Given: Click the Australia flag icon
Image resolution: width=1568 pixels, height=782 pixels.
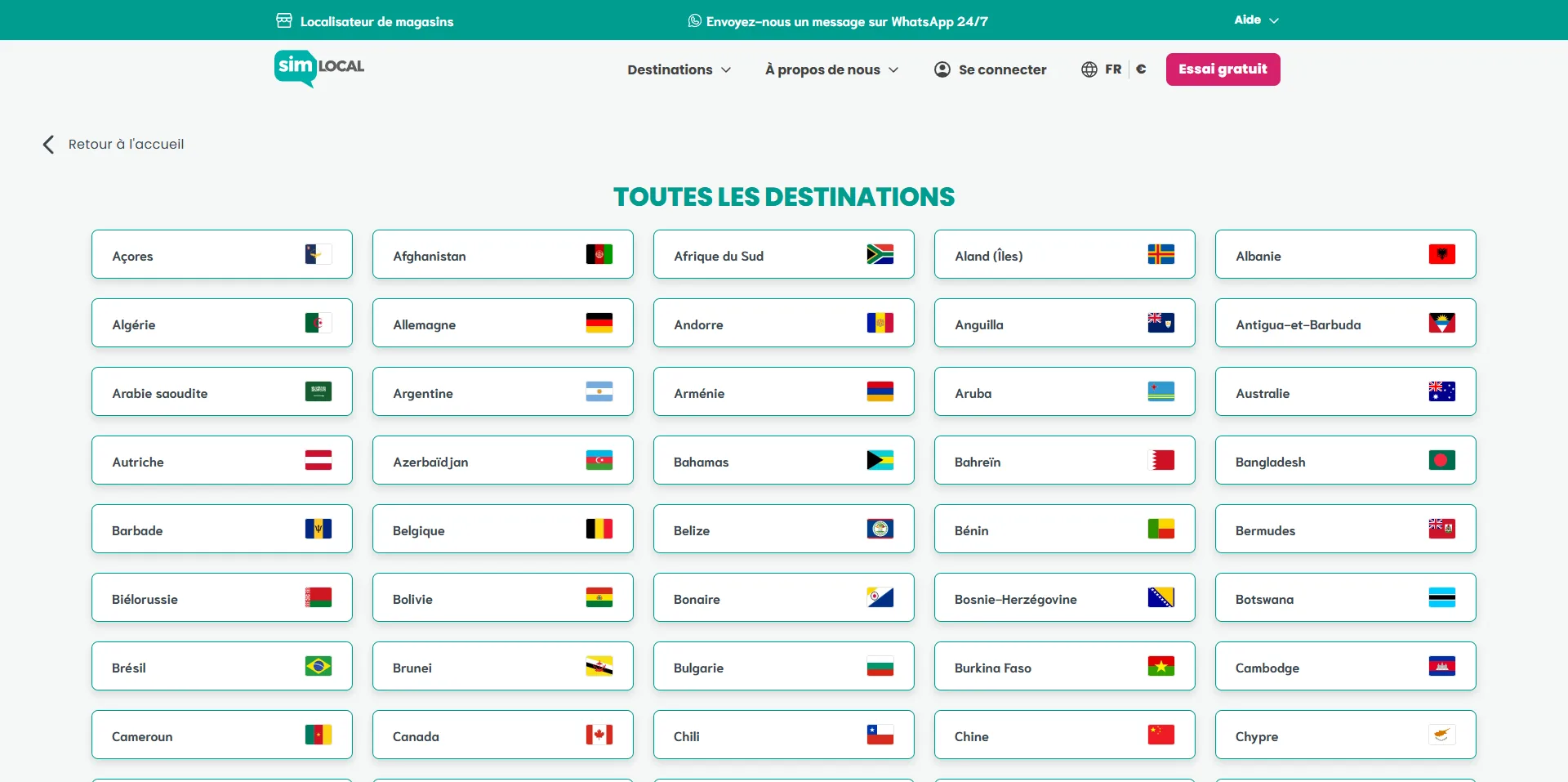Looking at the screenshot, I should 1441,392.
